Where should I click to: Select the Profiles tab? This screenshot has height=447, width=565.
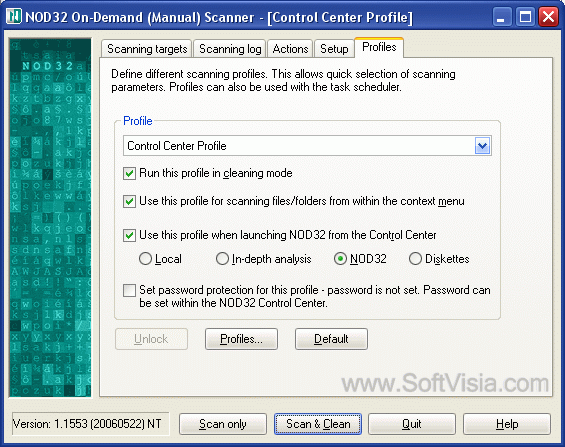(379, 47)
